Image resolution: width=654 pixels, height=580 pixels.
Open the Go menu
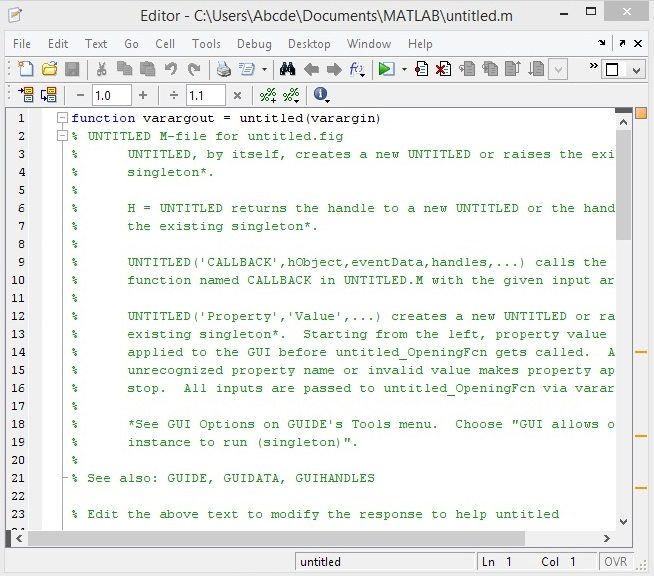tap(131, 44)
